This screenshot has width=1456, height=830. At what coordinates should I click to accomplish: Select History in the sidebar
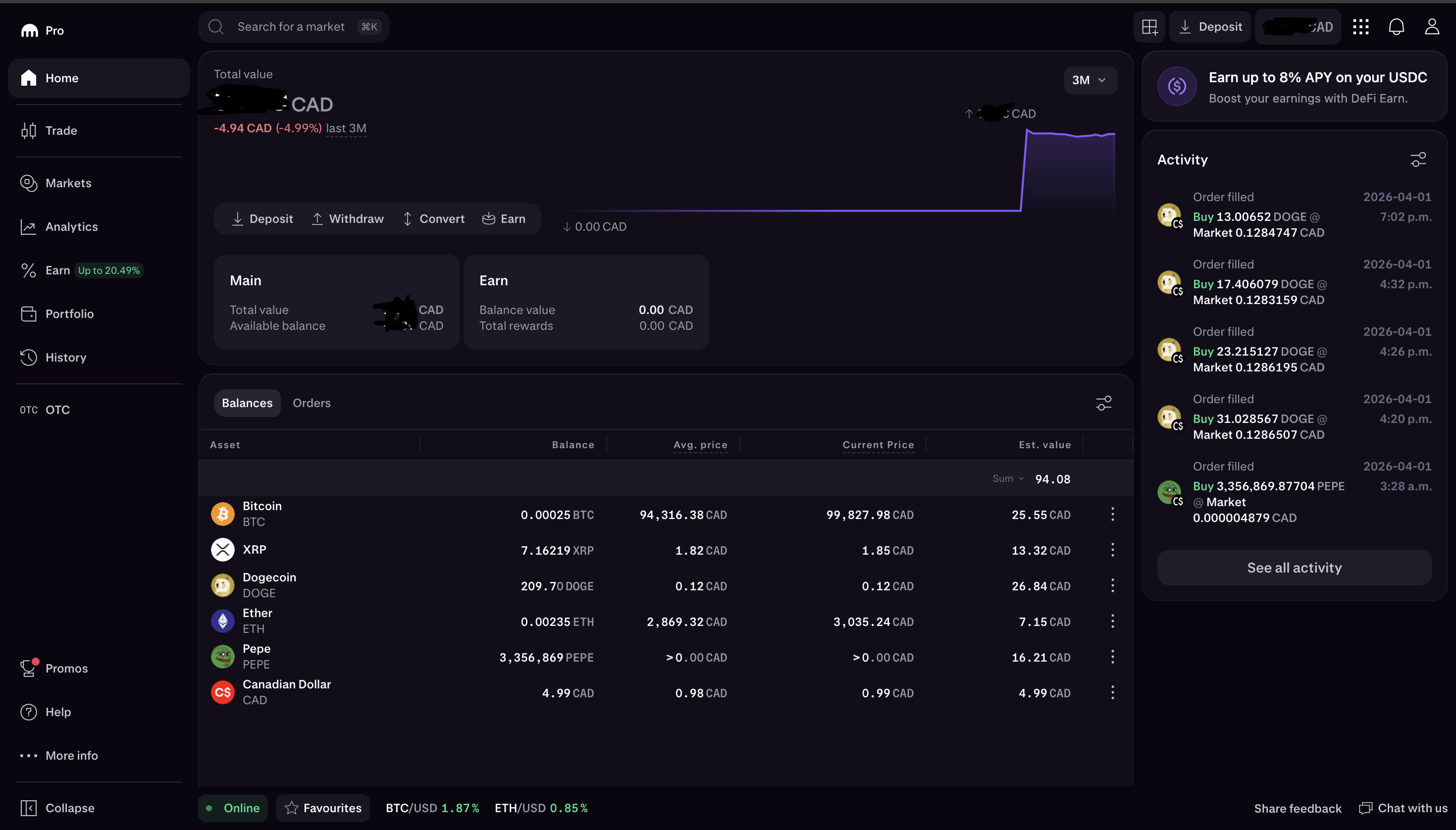66,358
